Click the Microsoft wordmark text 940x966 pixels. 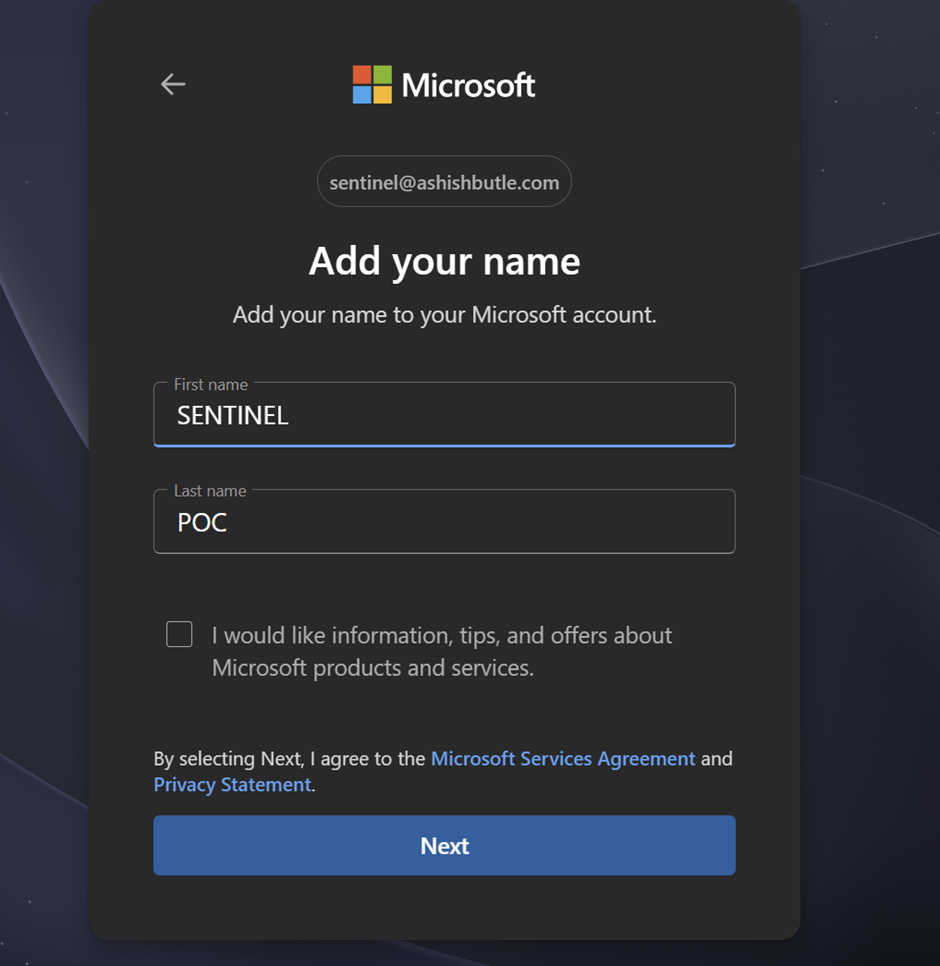[468, 85]
